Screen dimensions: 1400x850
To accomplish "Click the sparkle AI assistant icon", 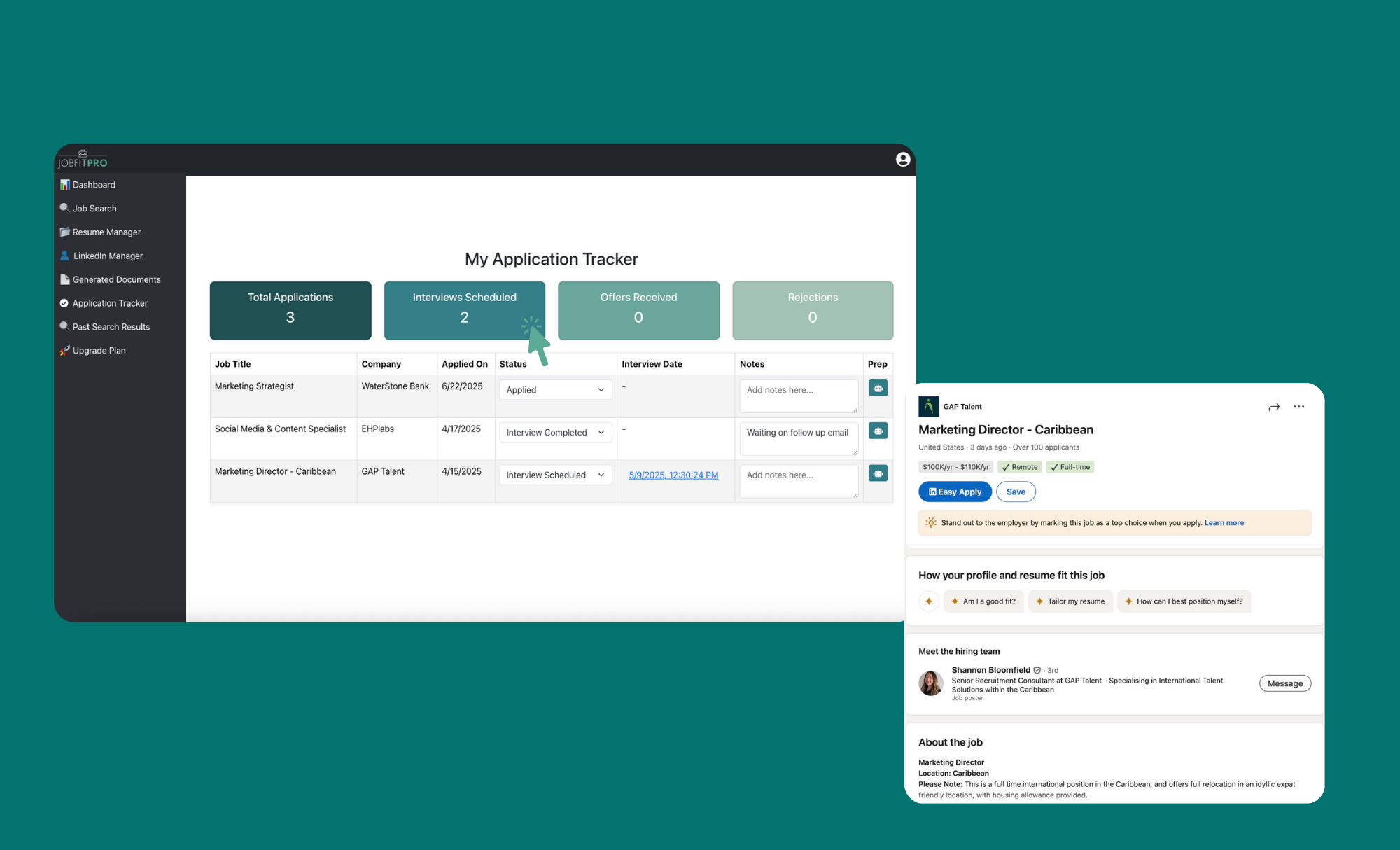I will 929,601.
